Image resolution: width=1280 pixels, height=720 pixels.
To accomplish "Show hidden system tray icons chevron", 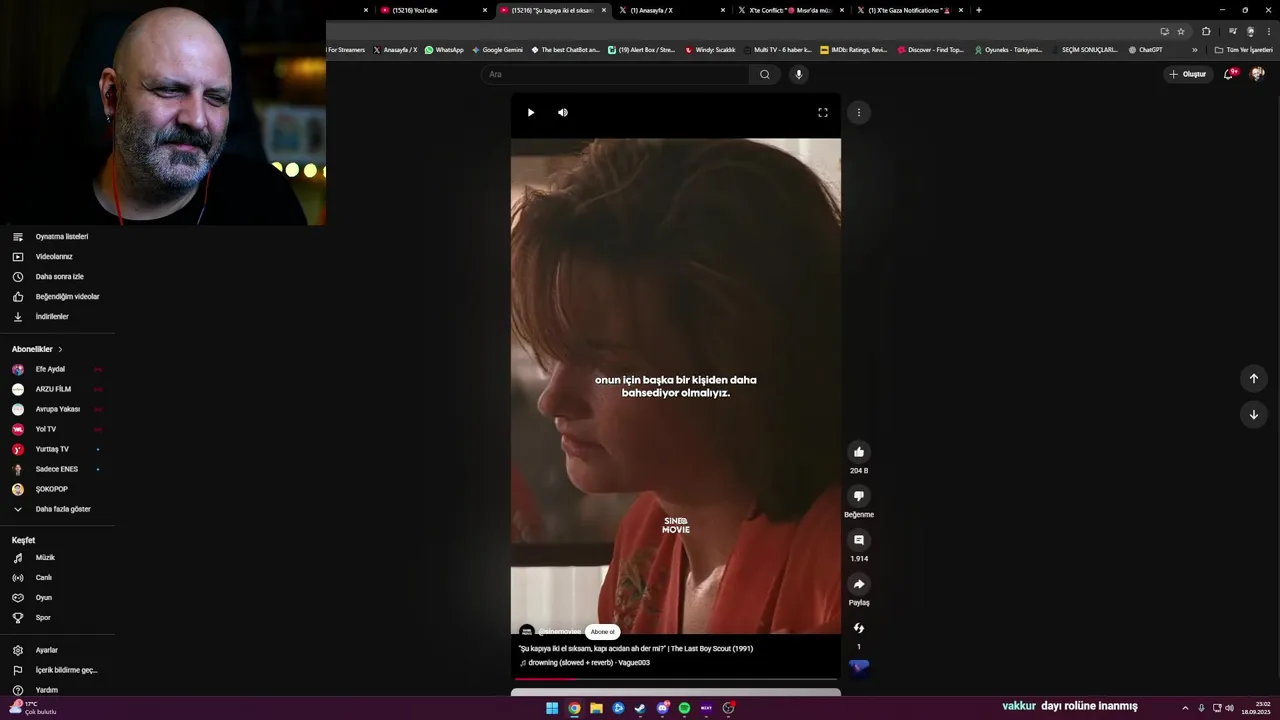I will tap(1185, 708).
